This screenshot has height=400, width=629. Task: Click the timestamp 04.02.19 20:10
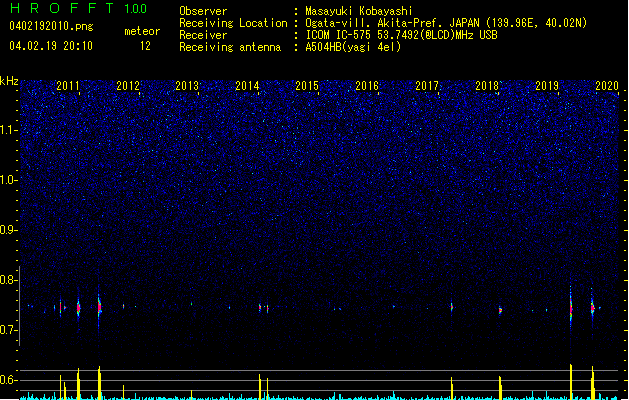51,46
